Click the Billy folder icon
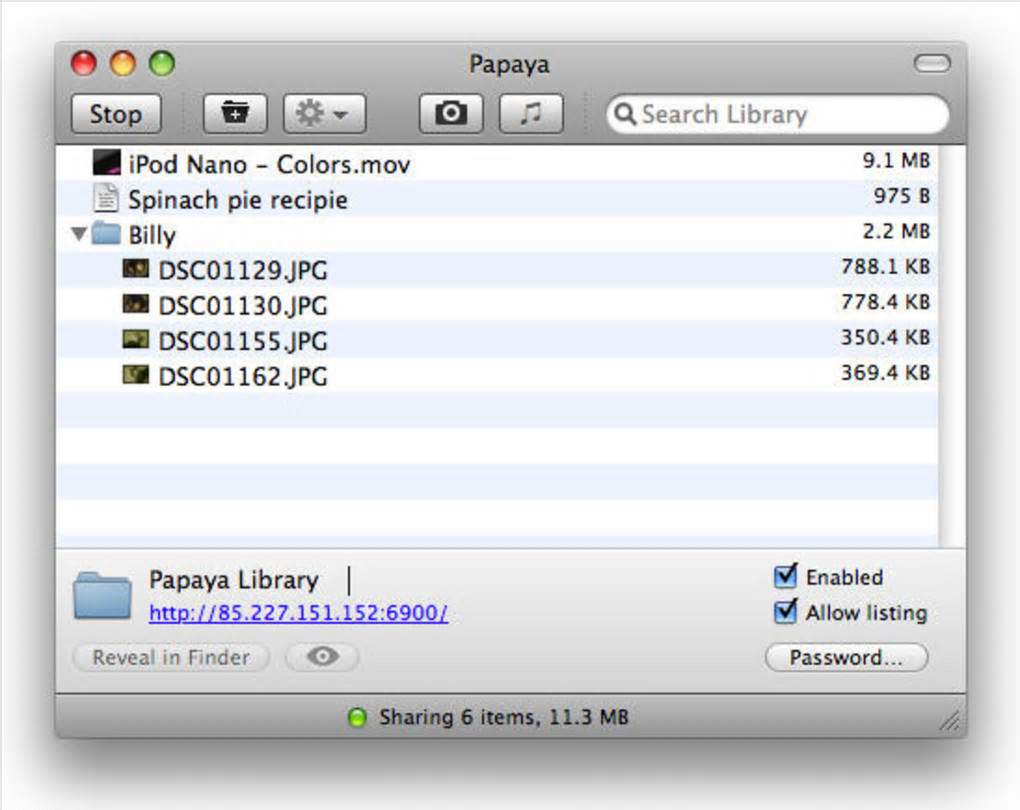Viewport: 1020px width, 810px height. 106,232
